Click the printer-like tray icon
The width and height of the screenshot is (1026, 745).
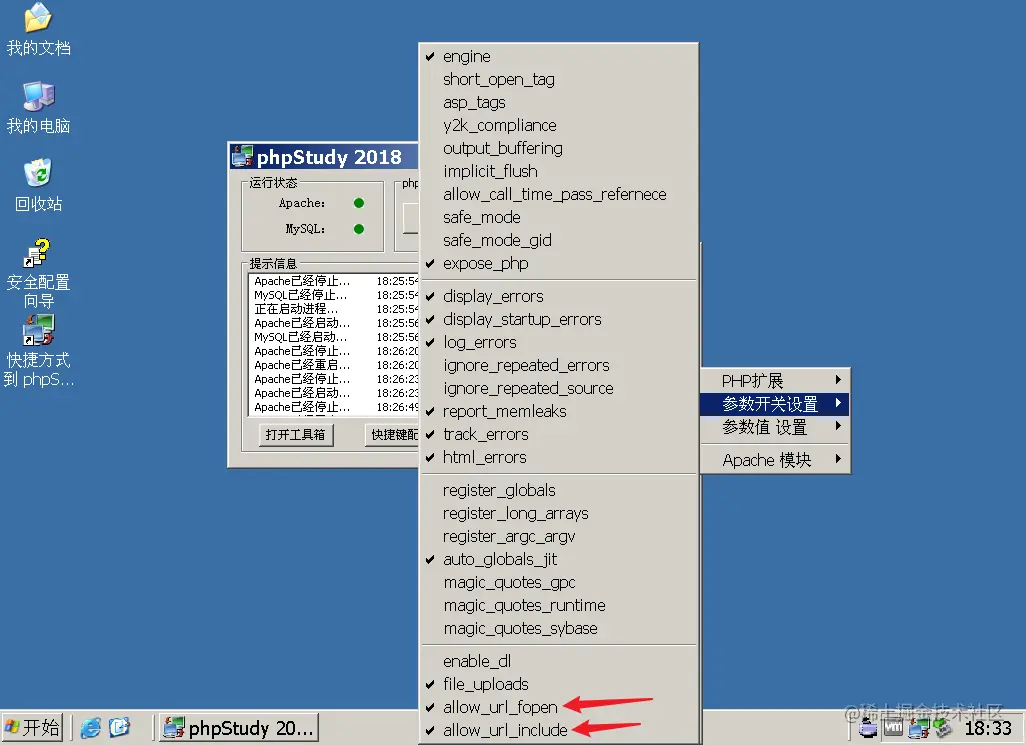coord(868,728)
